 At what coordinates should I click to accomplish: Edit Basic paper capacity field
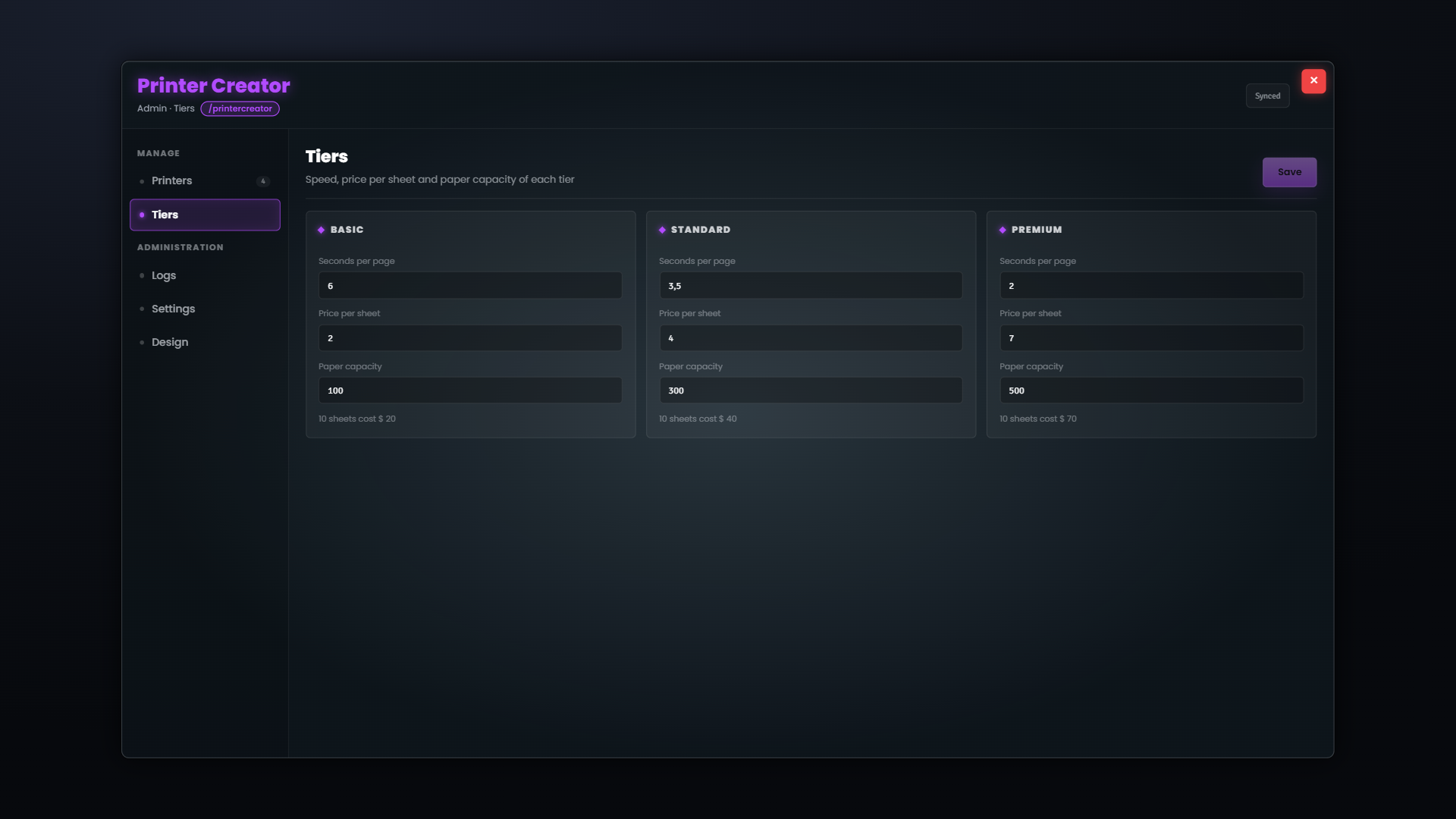click(470, 390)
